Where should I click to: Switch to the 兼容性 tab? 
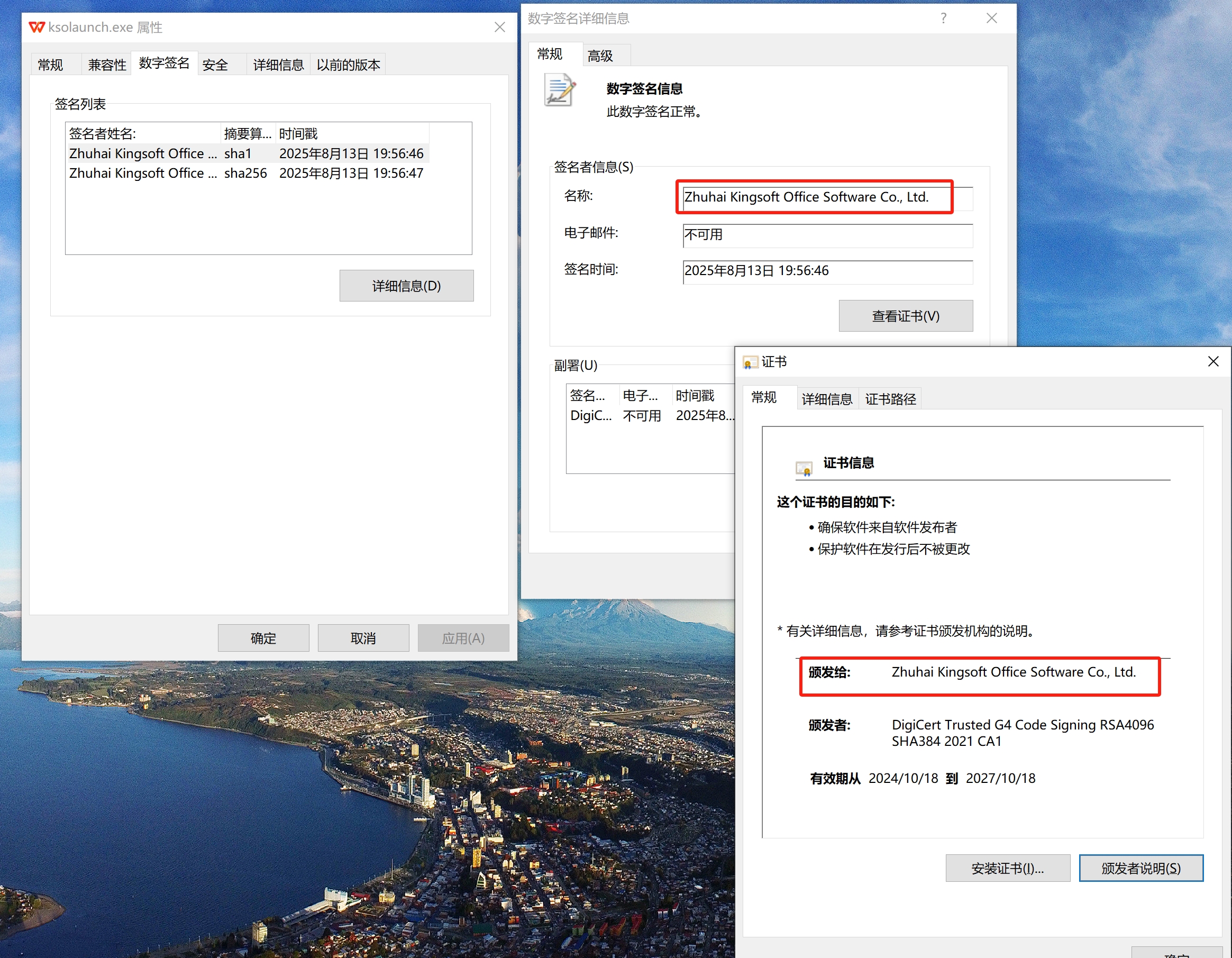tap(107, 65)
